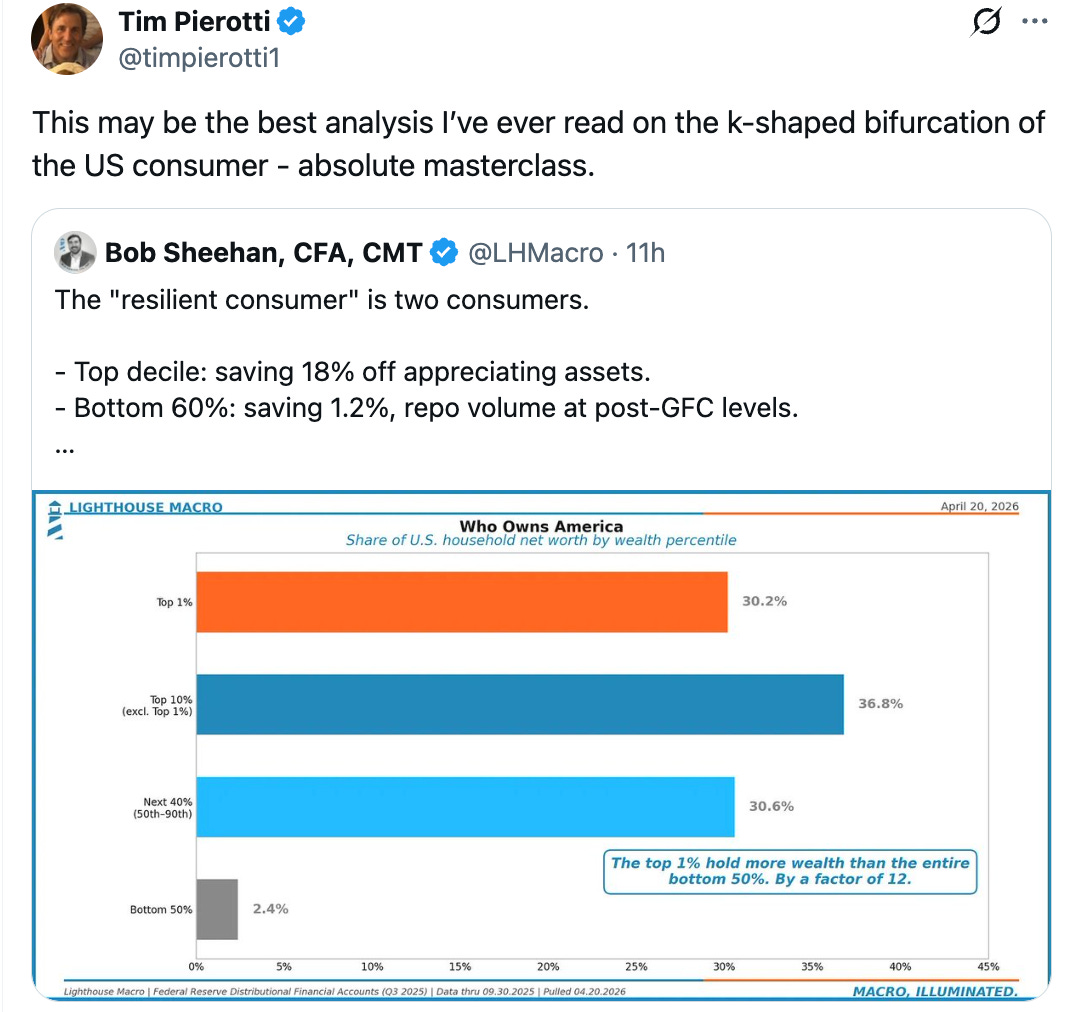Open @timpierotti1 profile handle
This screenshot has height=1012, width=1066.
tap(196, 59)
